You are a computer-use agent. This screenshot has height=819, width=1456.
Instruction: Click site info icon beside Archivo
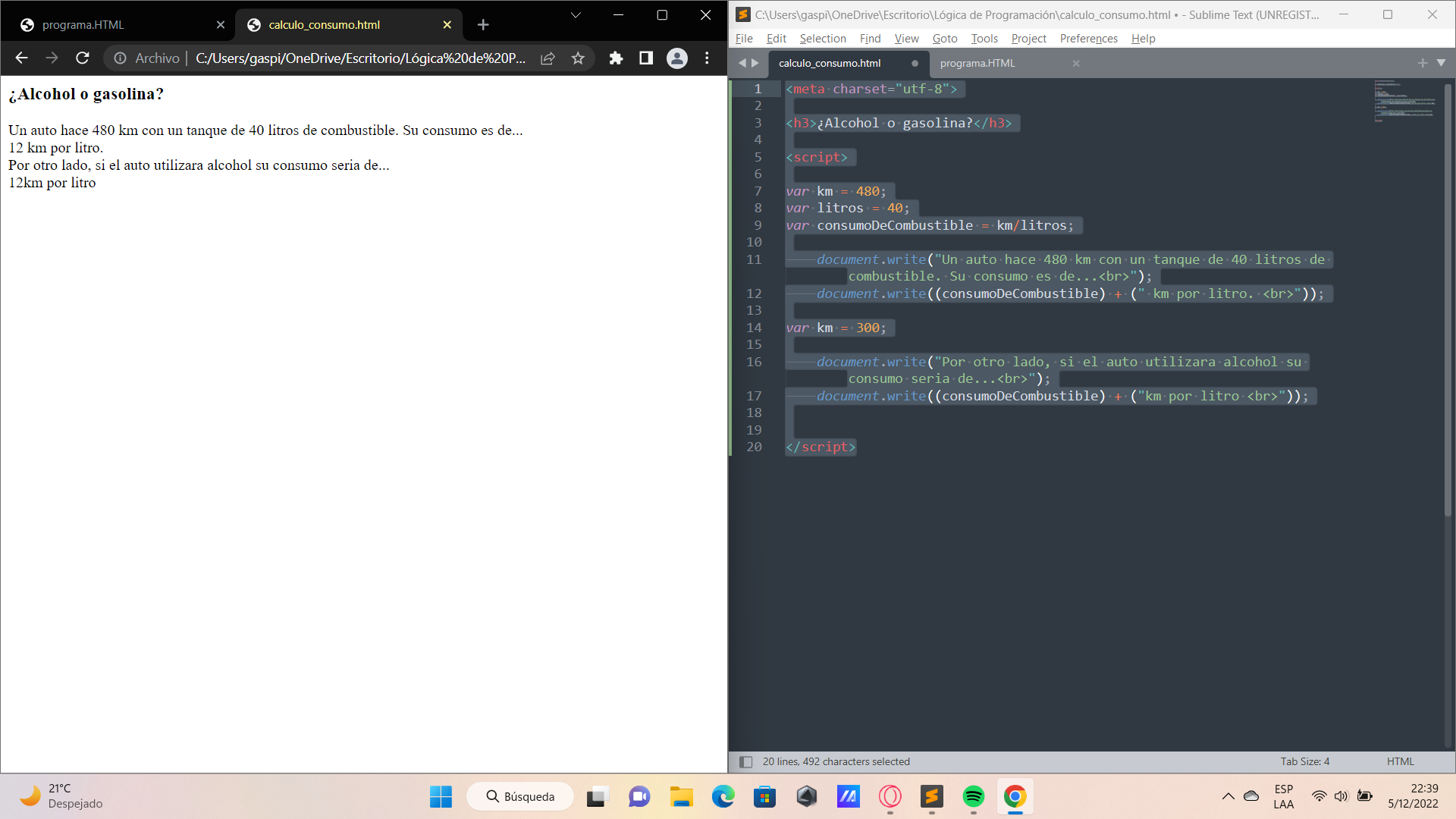(x=120, y=58)
